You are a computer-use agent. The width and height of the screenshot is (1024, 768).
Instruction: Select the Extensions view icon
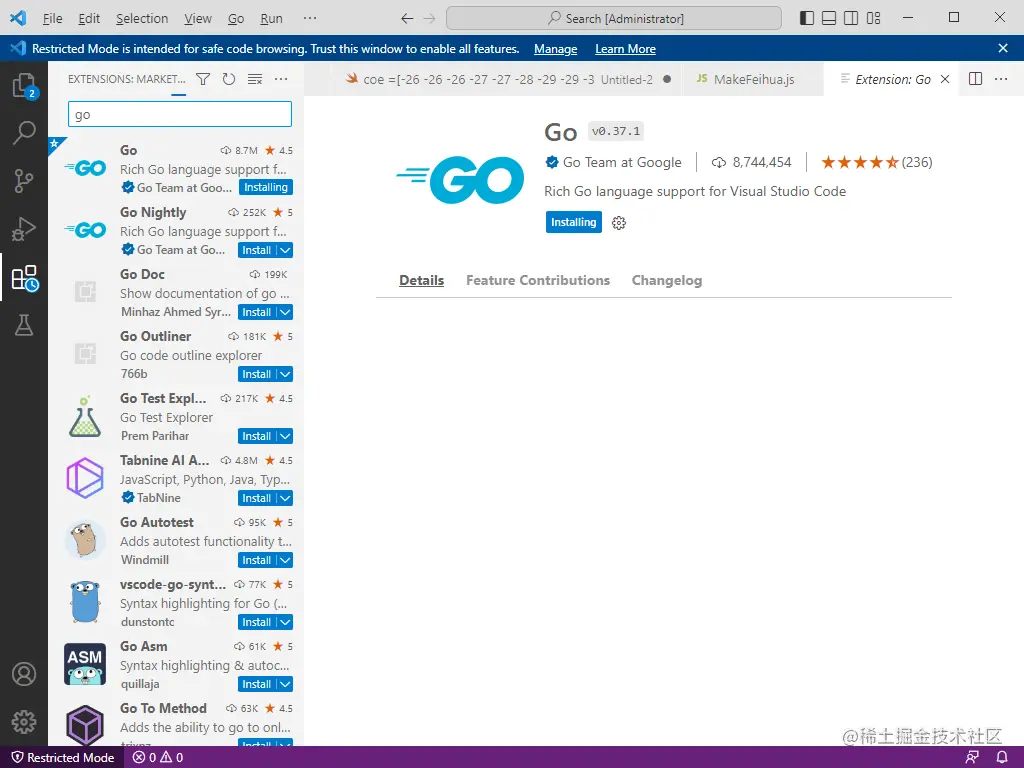[24, 278]
